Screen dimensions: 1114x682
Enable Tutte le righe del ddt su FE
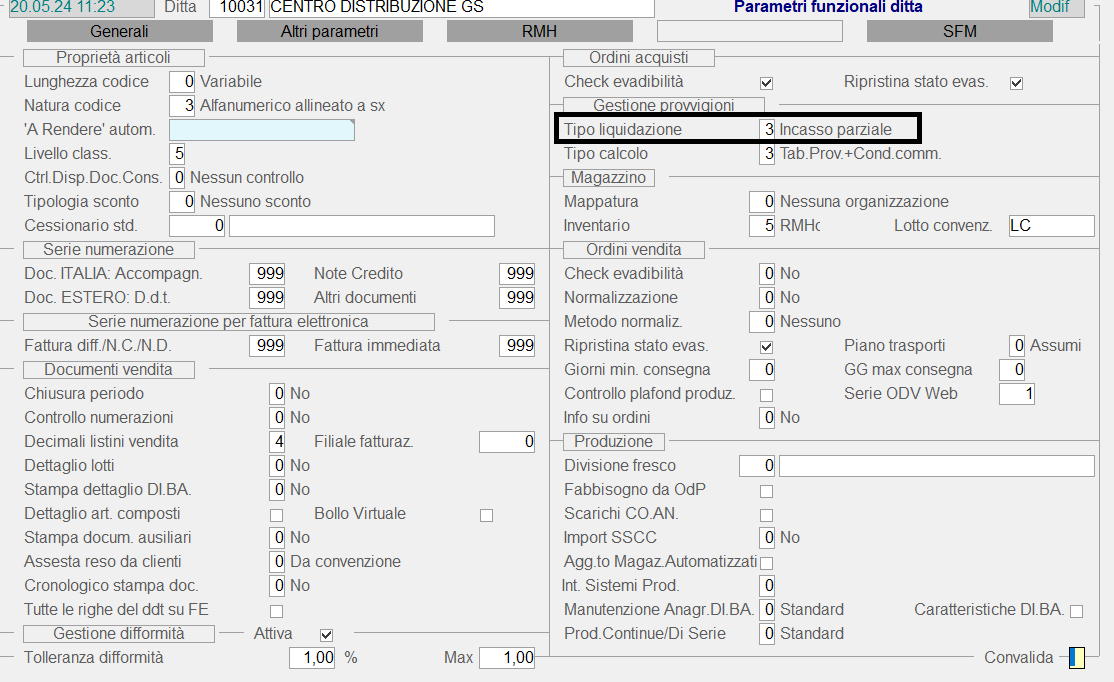point(277,611)
